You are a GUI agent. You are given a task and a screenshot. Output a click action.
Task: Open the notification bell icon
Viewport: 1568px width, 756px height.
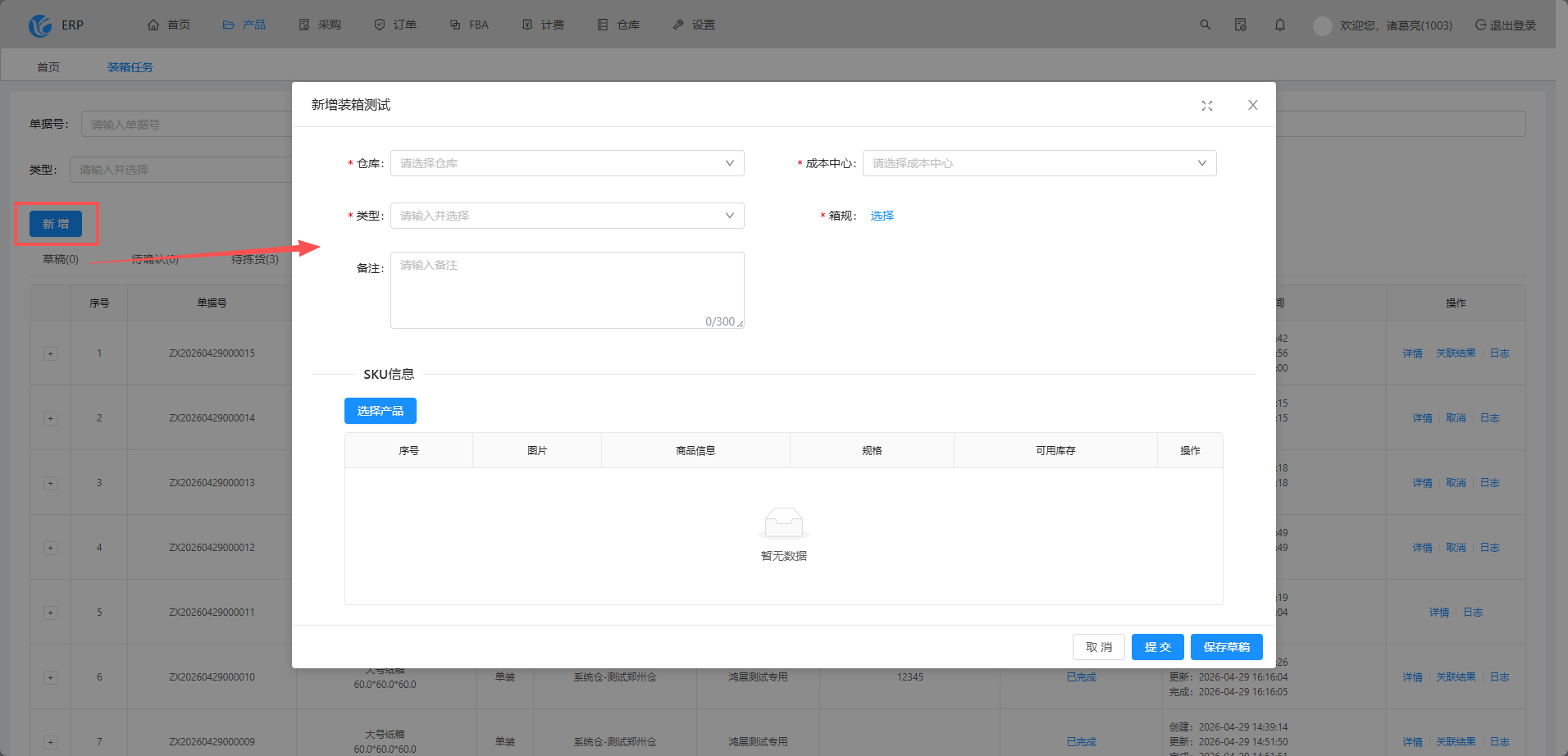pyautogui.click(x=1280, y=25)
